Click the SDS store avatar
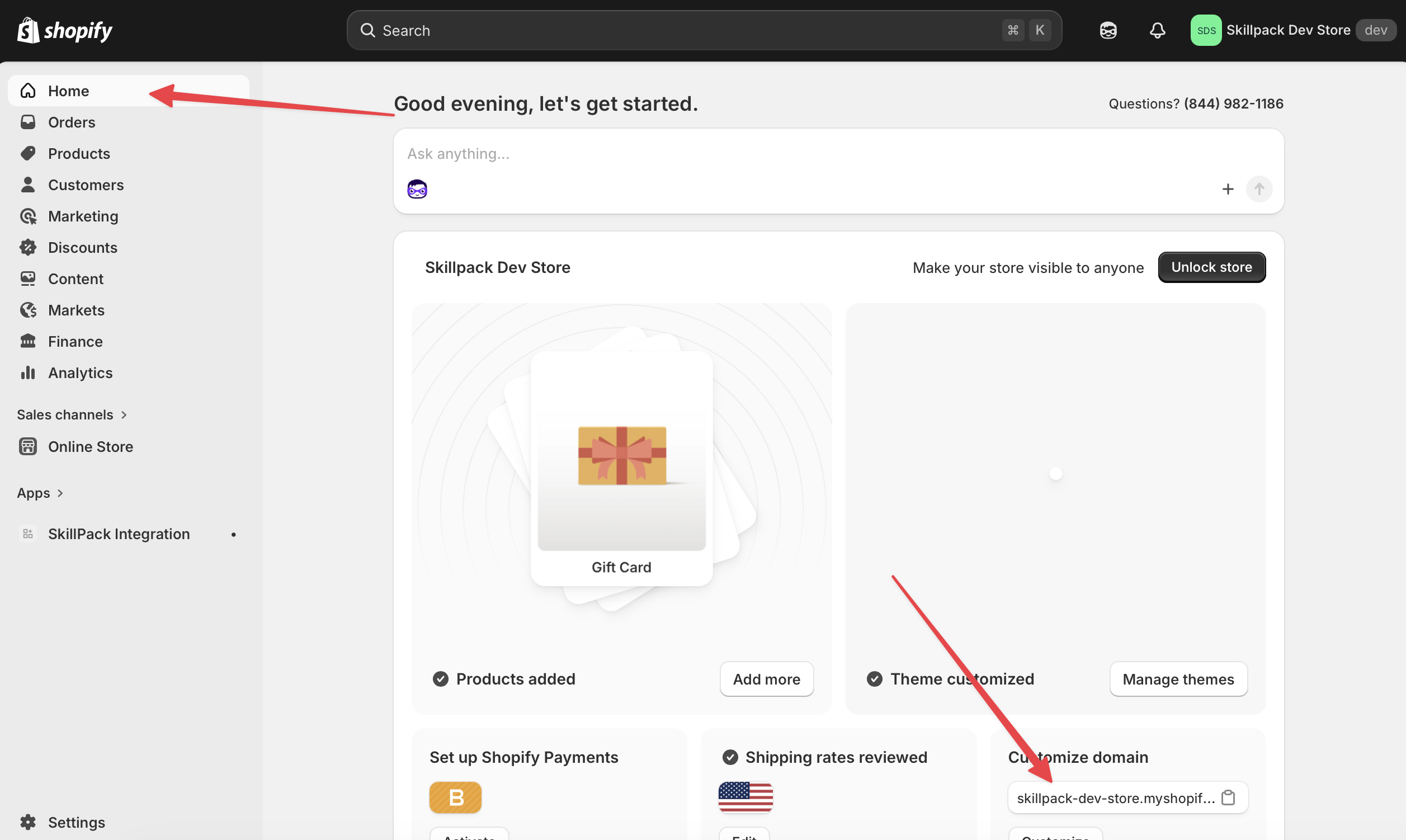 coord(1206,30)
